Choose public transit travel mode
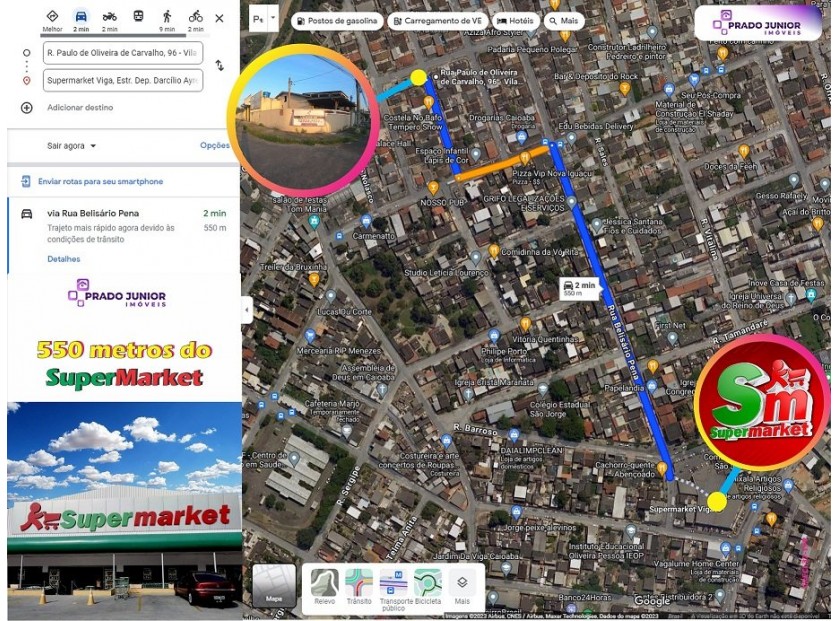Viewport: 839px width, 621px height. (138, 16)
